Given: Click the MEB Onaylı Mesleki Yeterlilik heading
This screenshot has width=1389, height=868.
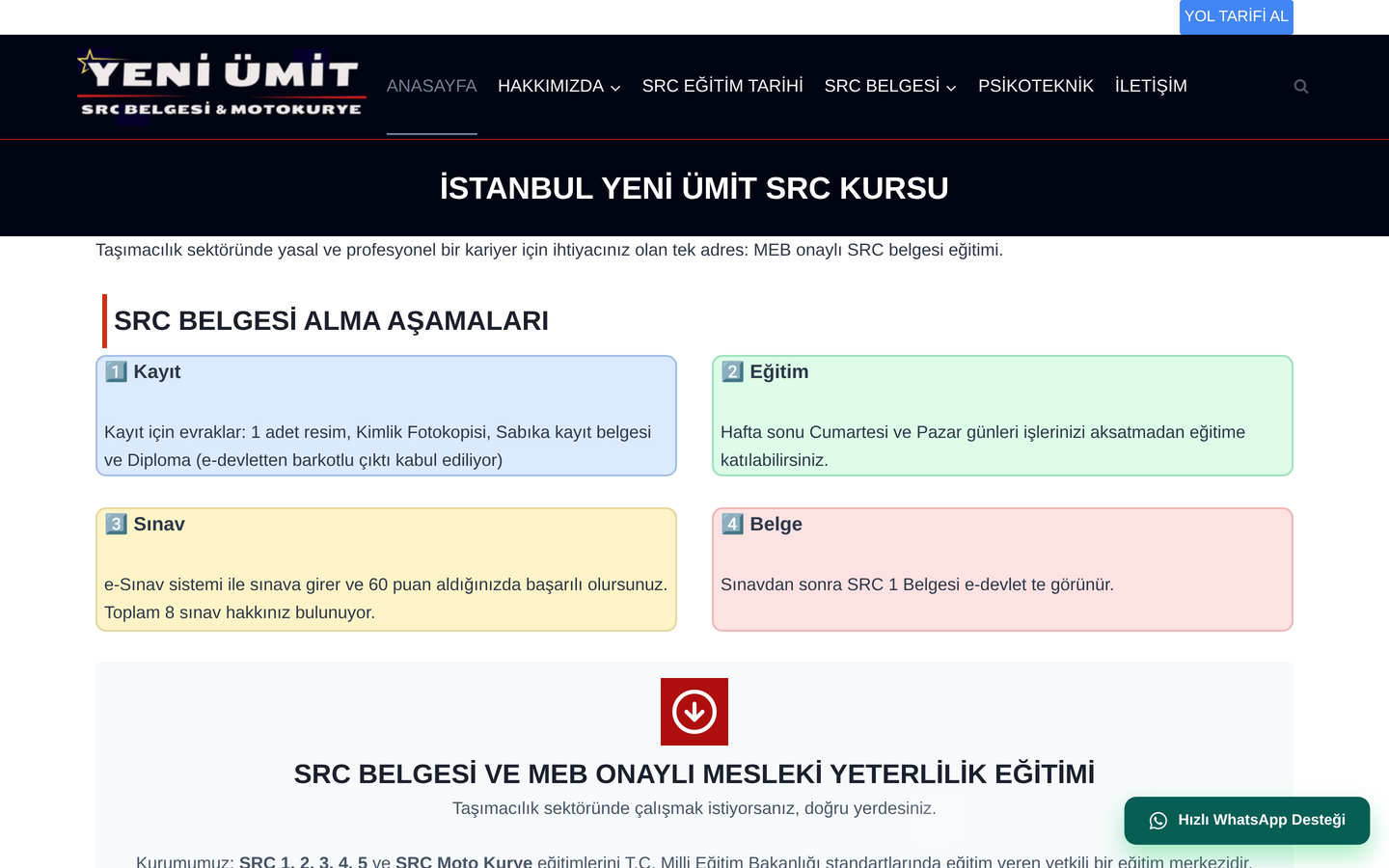Looking at the screenshot, I should tap(694, 774).
